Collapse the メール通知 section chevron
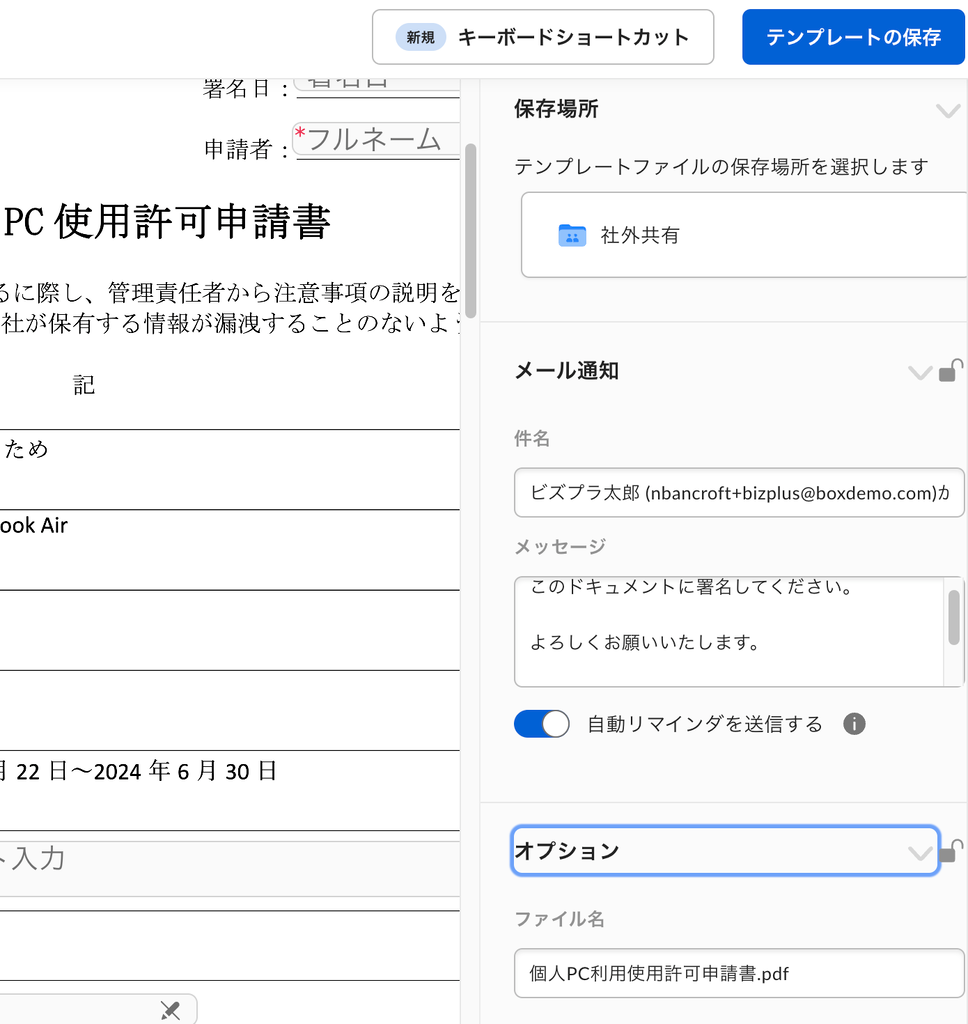 pyautogui.click(x=919, y=372)
